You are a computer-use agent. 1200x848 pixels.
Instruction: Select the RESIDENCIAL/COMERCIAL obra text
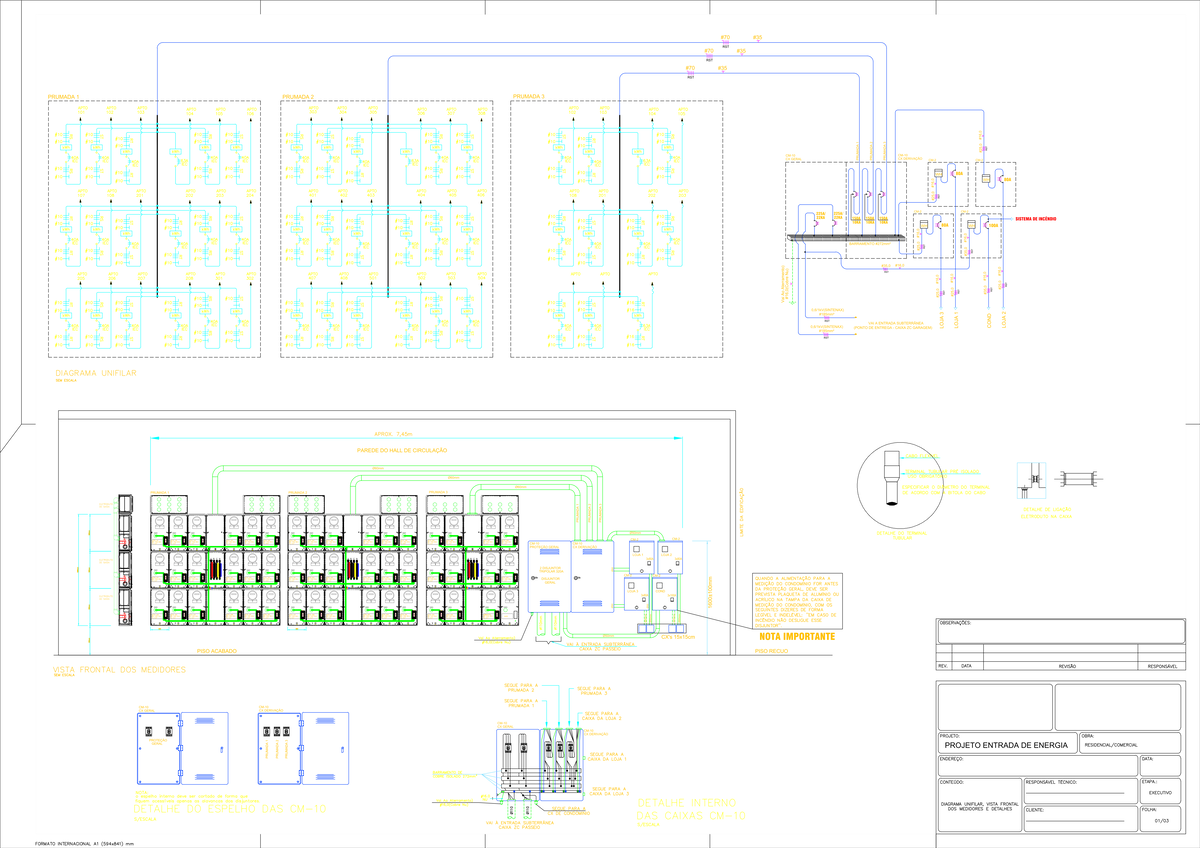click(x=1124, y=745)
